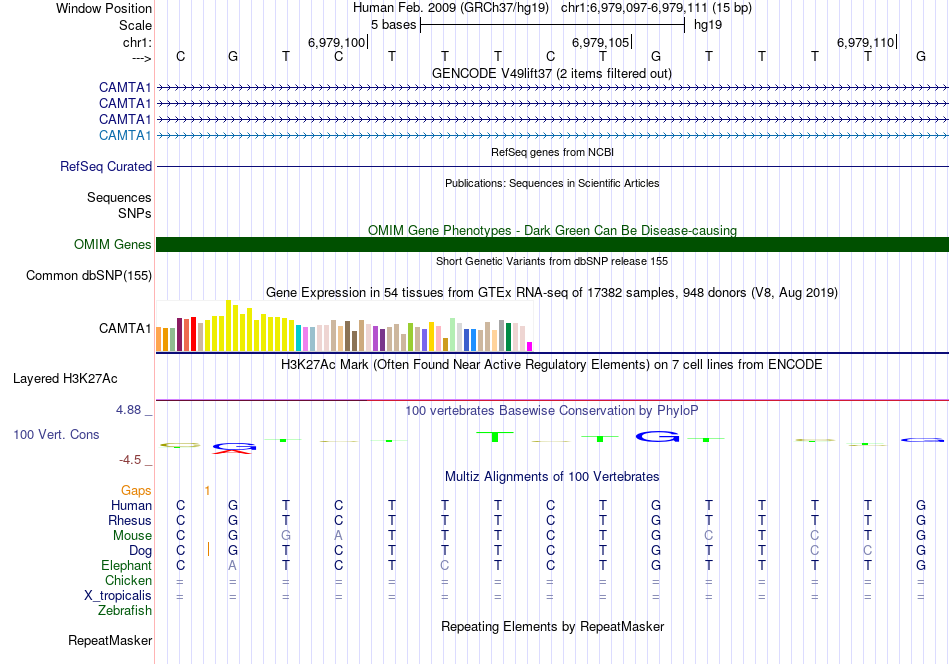This screenshot has width=950, height=664.
Task: Select the Scale track label
Action: [135, 25]
